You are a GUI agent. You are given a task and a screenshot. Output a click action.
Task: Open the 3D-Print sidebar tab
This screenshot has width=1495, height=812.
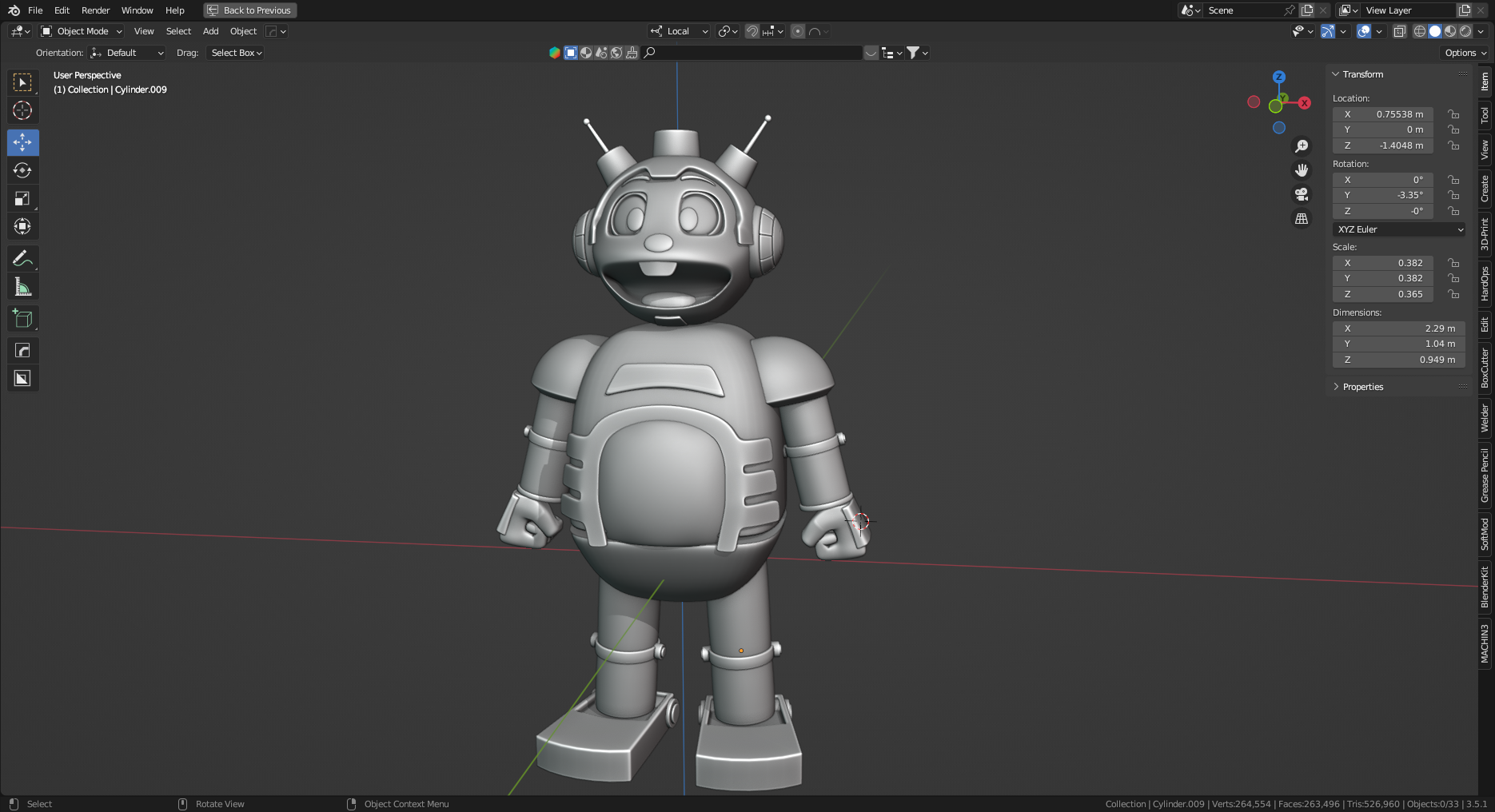(x=1485, y=234)
